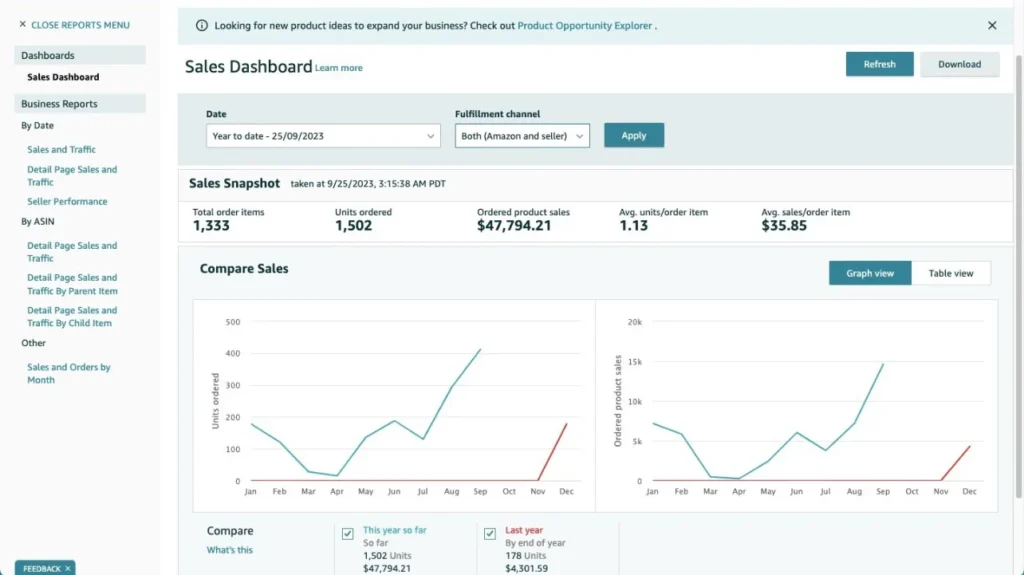Image resolution: width=1024 pixels, height=575 pixels.
Task: Click the What's this link under Compare
Action: point(230,550)
